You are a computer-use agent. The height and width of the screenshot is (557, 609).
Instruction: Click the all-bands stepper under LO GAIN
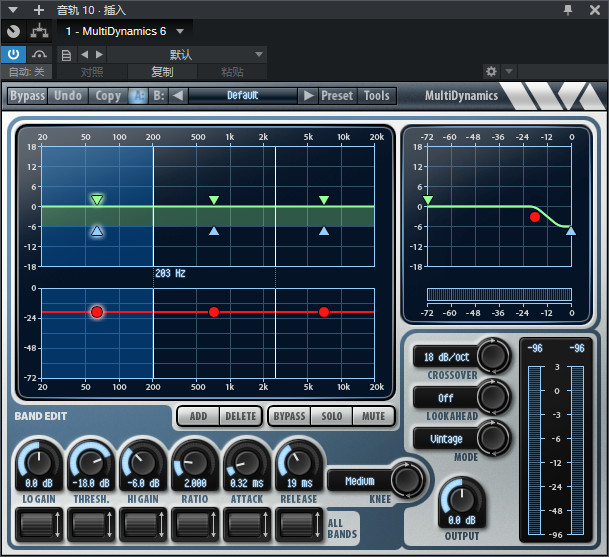[39, 524]
